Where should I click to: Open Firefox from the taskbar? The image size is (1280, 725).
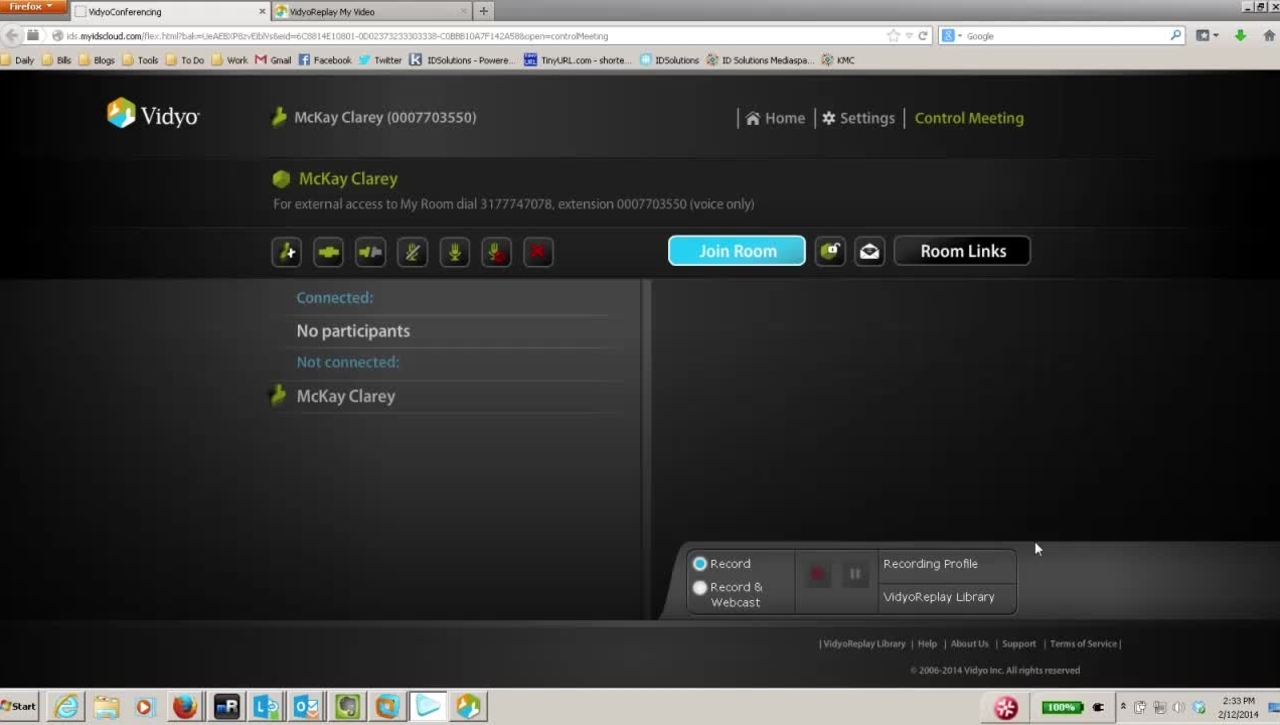click(185, 707)
